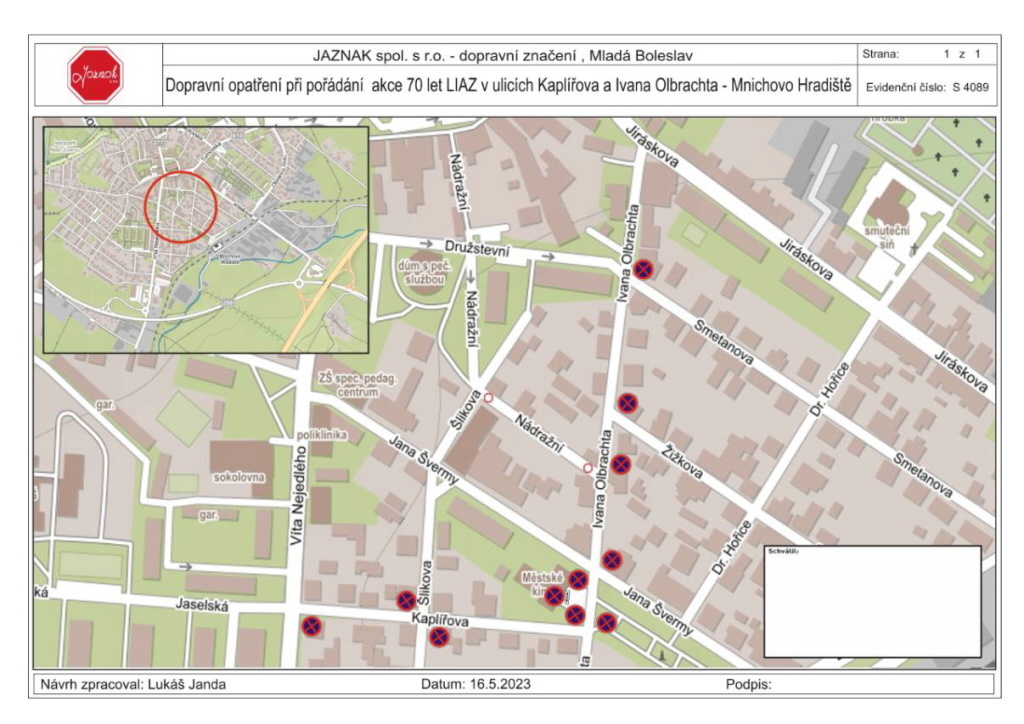Select the Evidenční číslo S 4089 text

(x=925, y=87)
